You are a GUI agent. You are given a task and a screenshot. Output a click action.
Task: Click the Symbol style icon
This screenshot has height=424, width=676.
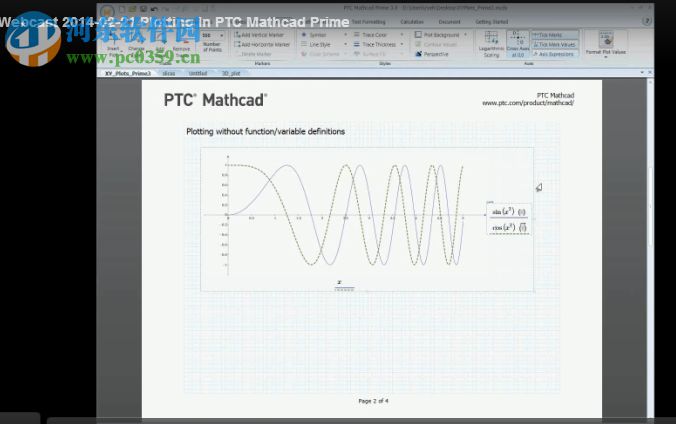point(304,35)
